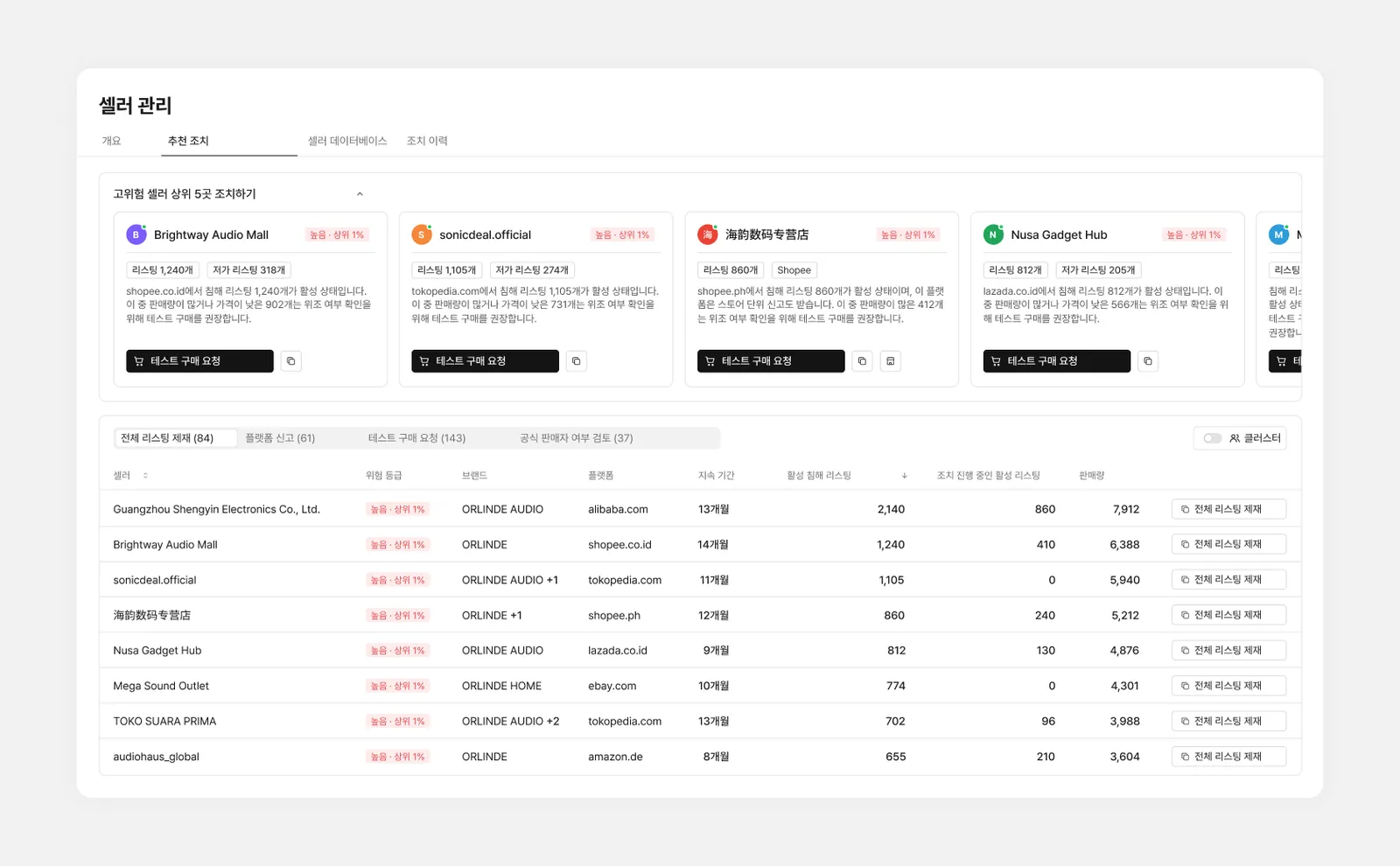
Task: Click 저가 리스팅 274개 tag on sonicdeal card
Action: tap(532, 270)
